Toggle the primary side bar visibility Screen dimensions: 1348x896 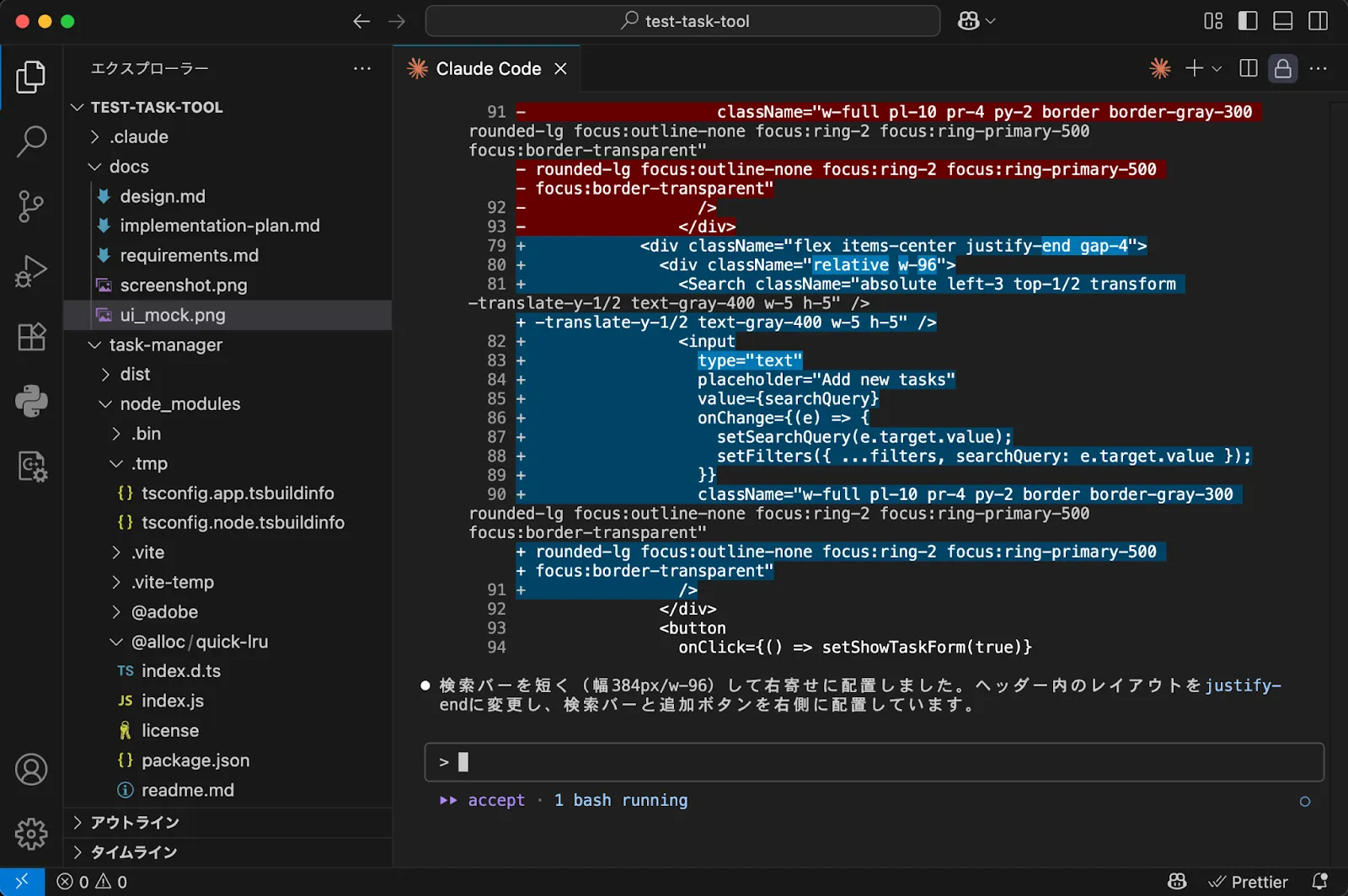(x=1248, y=21)
